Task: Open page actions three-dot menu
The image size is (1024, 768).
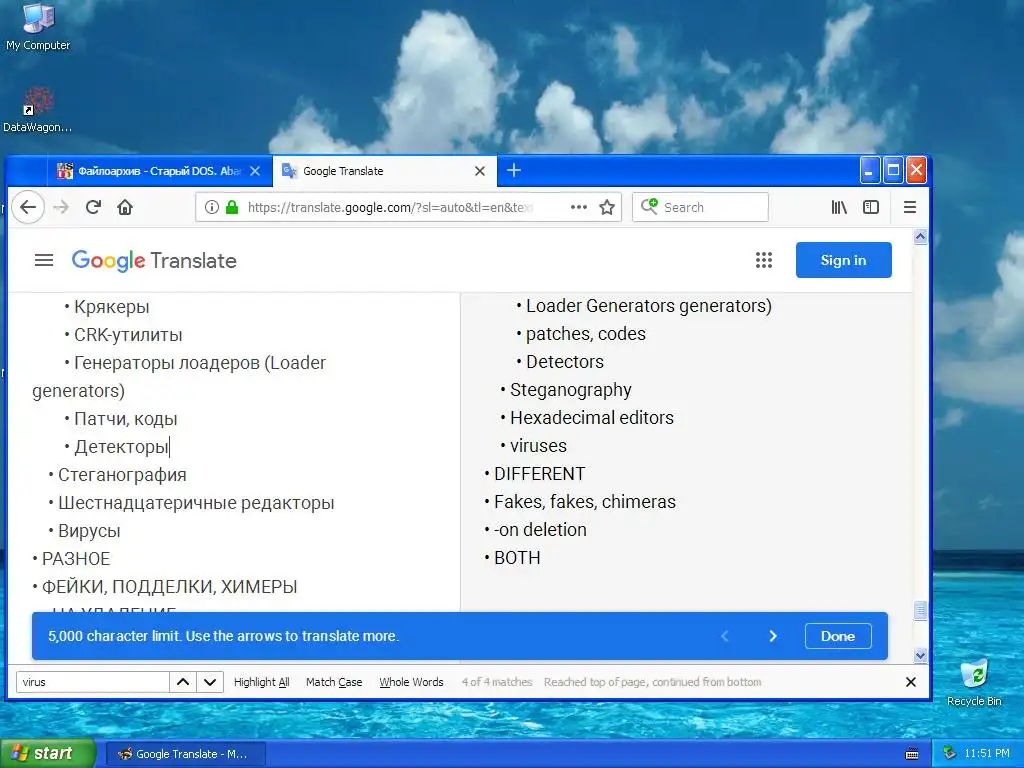Action: (579, 207)
